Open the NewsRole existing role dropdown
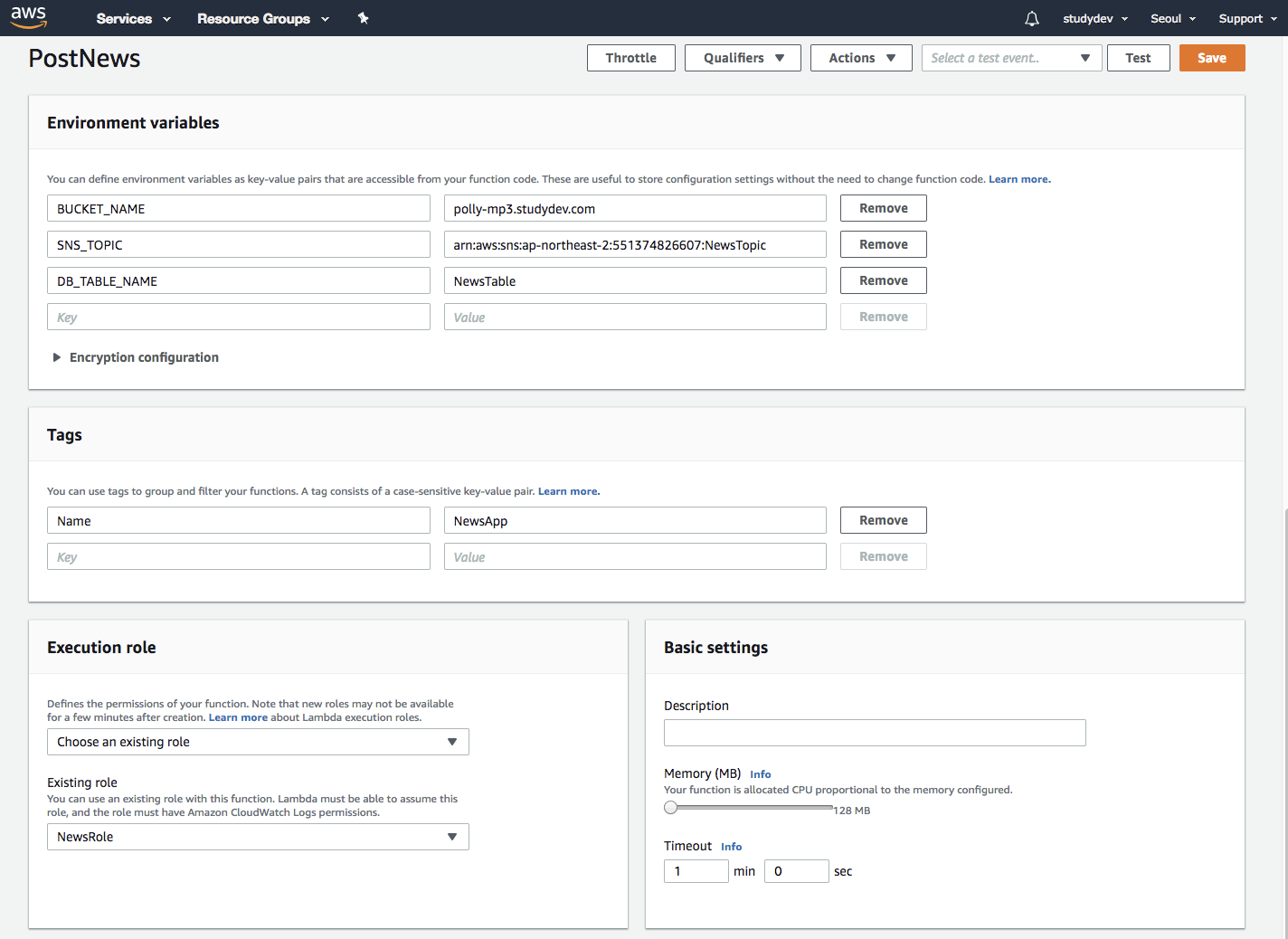This screenshot has height=939, width=1288. 258,837
